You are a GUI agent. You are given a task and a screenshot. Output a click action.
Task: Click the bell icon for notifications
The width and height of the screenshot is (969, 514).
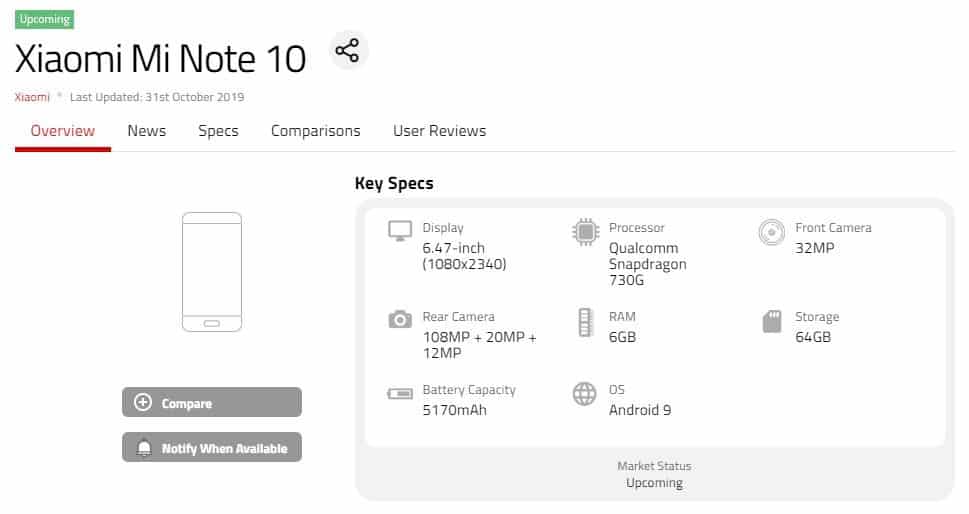[x=144, y=448]
